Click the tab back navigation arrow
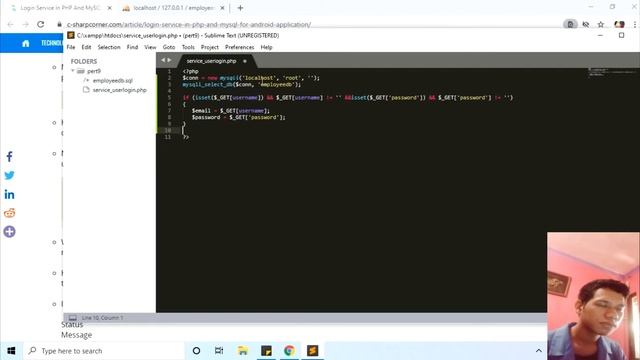640x360 pixels. tap(163, 60)
